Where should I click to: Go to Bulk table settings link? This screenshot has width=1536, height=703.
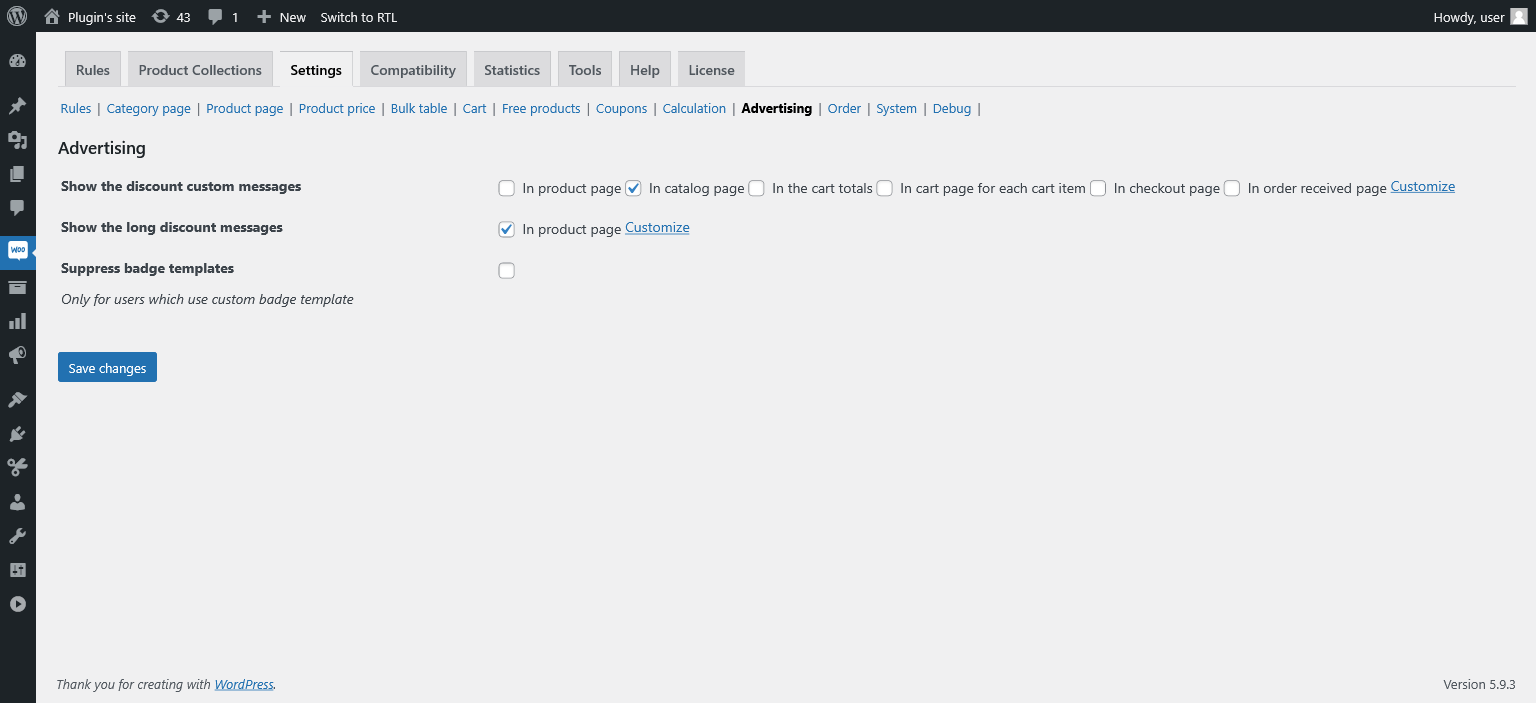click(419, 108)
